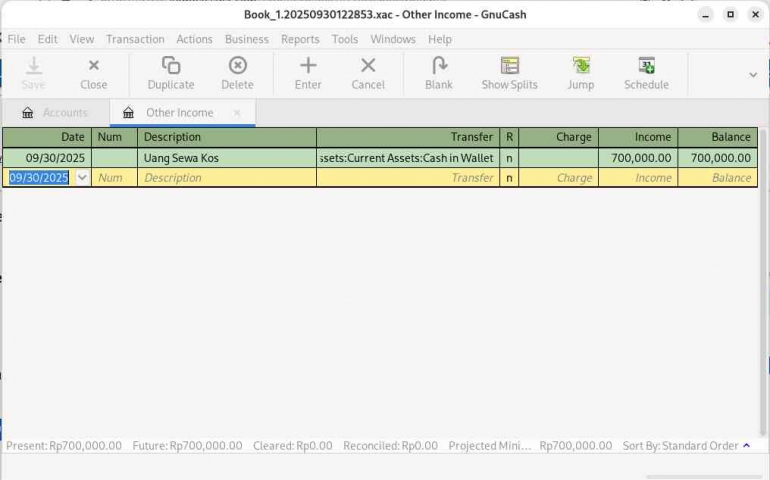The image size is (770, 480).
Task: Expand the Sort By status bar arrow
Action: click(746, 446)
